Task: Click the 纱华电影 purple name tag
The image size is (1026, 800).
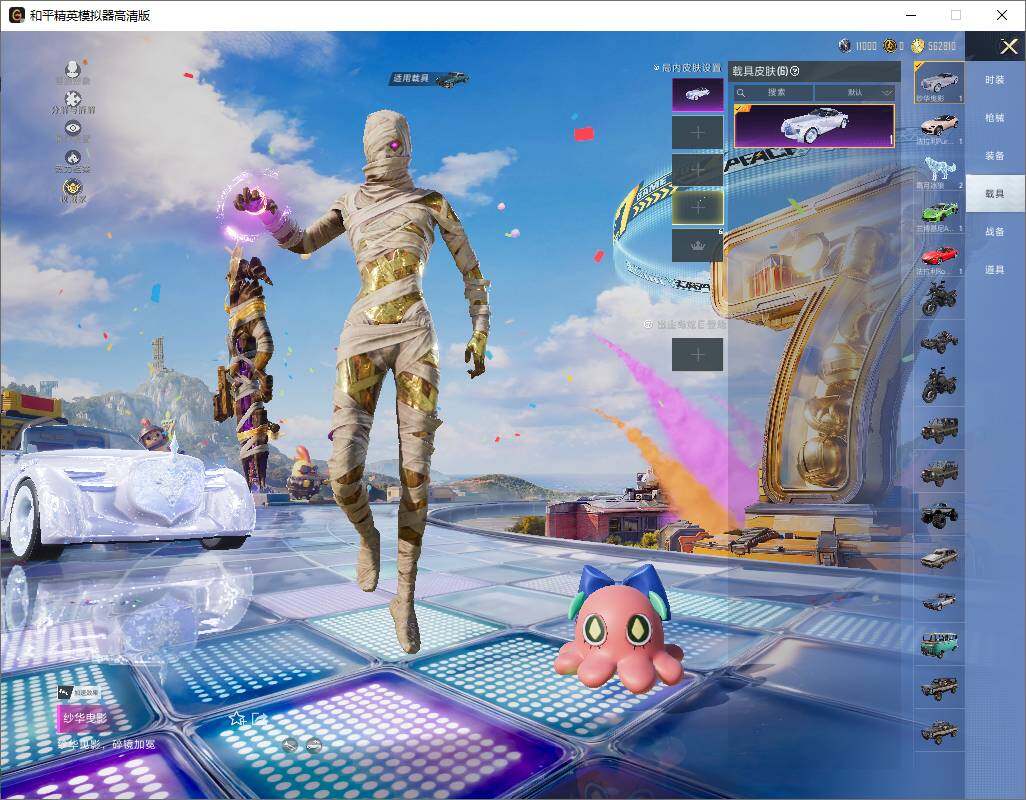Action: (83, 718)
